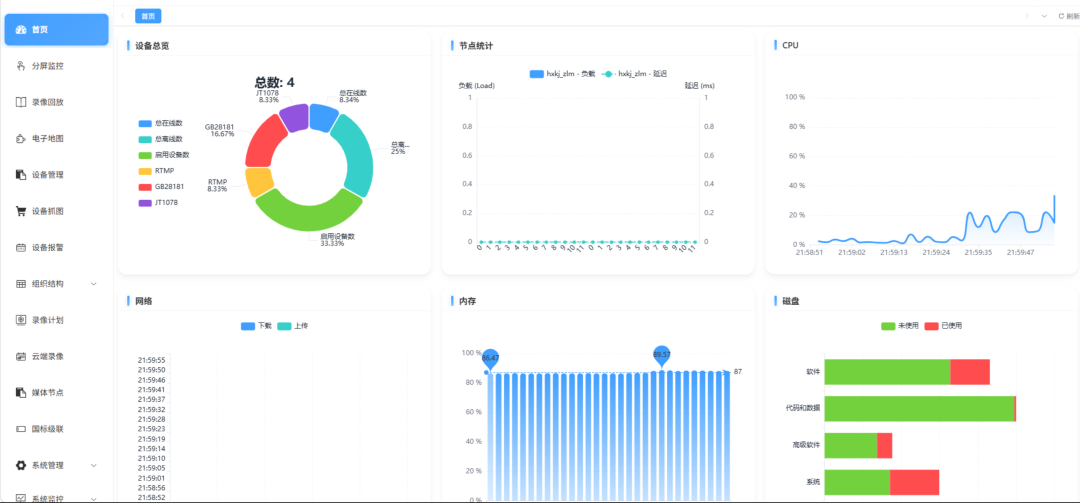
Task: Expand the 系统管理 submenu chevron
Action: (x=94, y=466)
